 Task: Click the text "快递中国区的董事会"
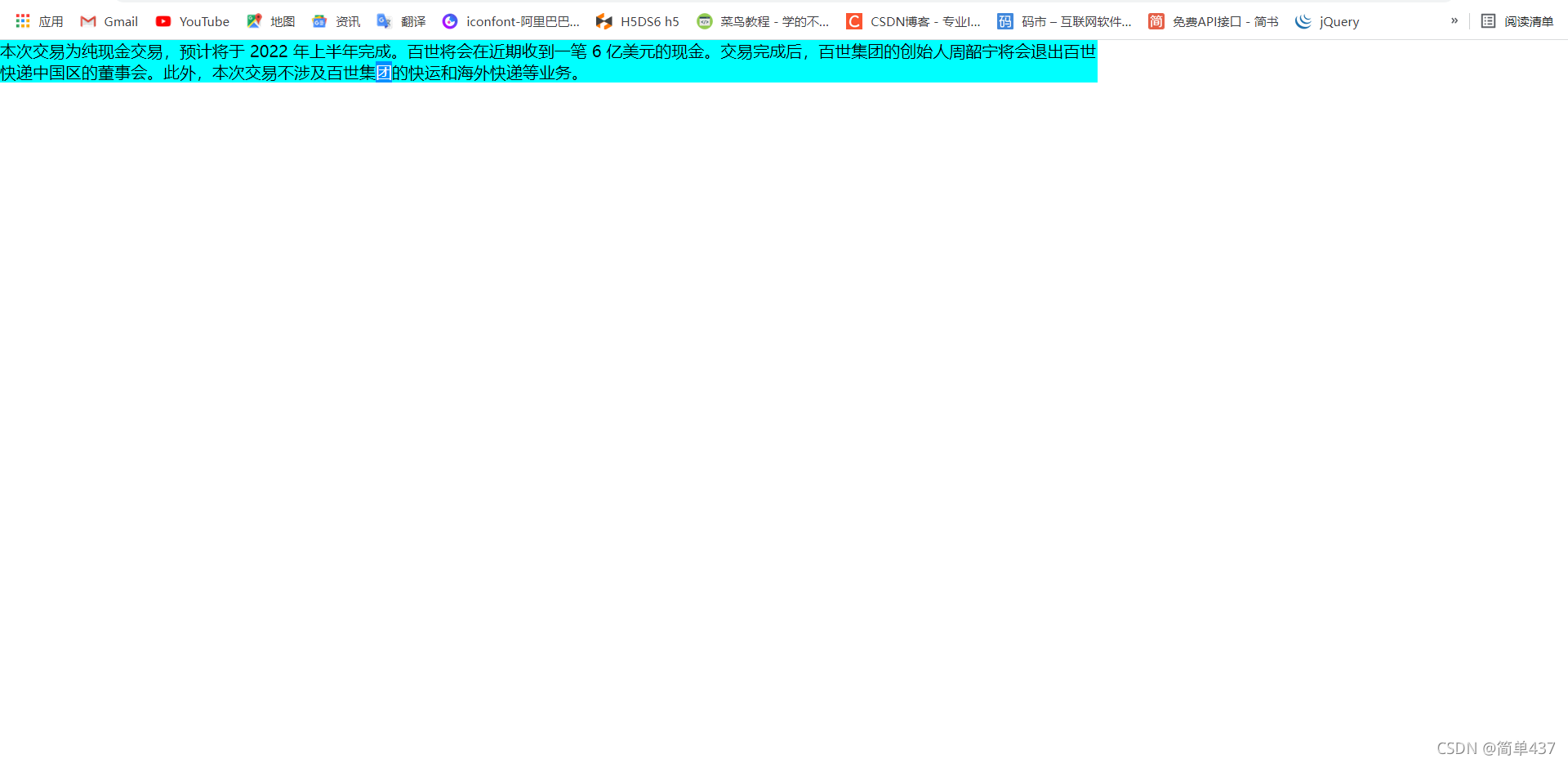[73, 73]
